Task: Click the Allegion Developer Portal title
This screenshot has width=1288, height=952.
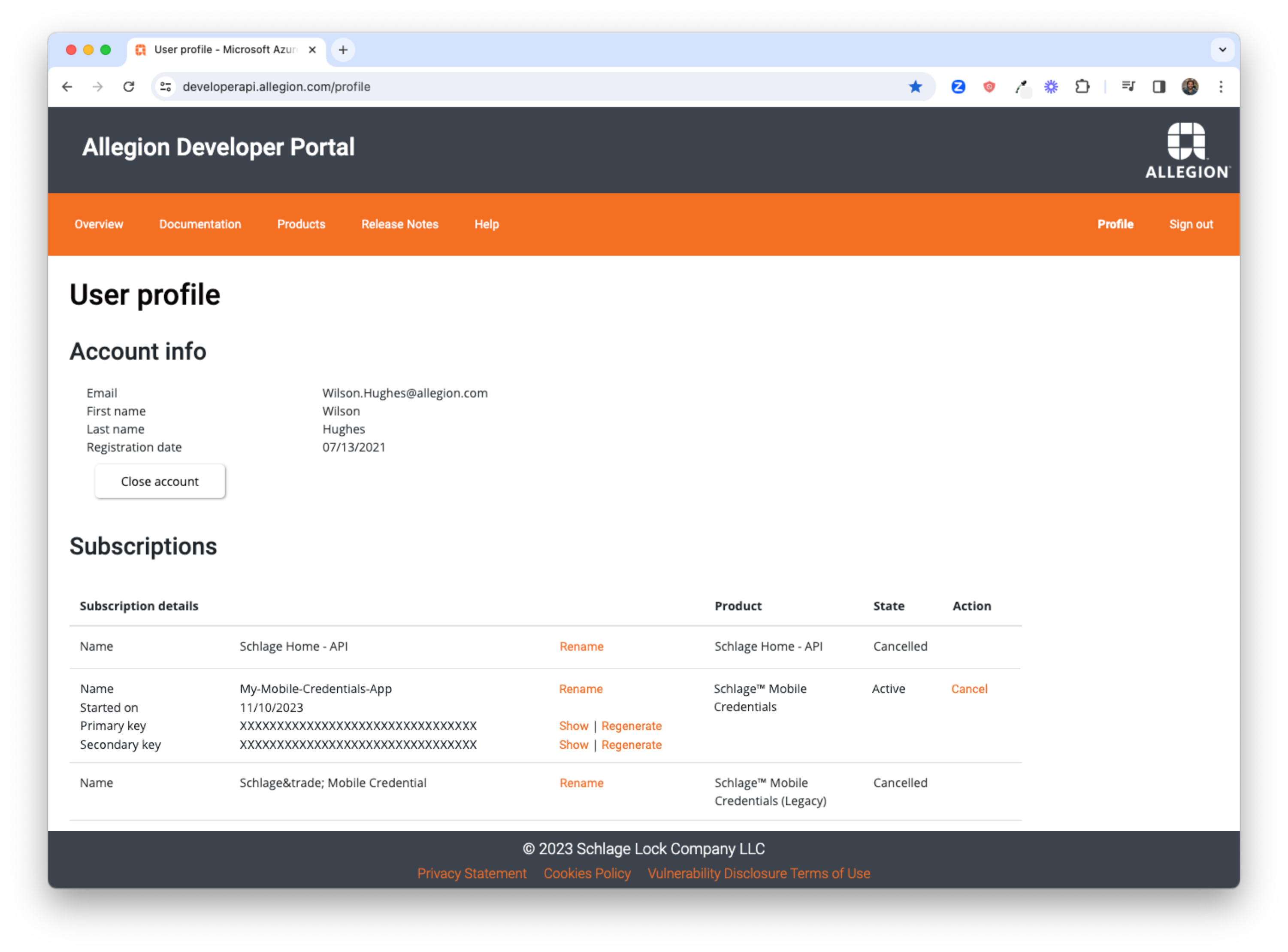Action: [x=218, y=147]
